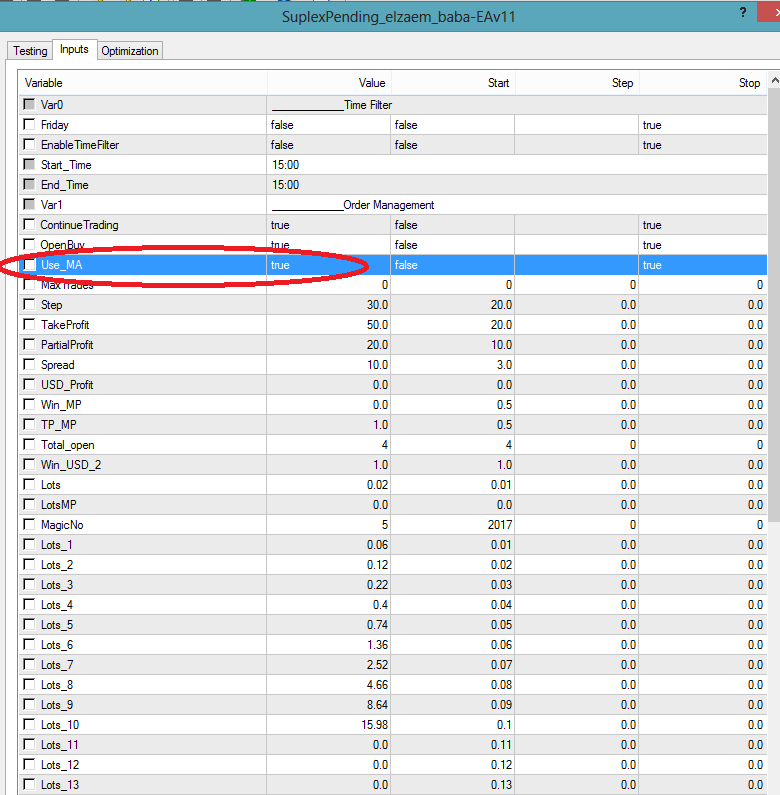
Task: Open the Testing tab
Action: coord(30,51)
